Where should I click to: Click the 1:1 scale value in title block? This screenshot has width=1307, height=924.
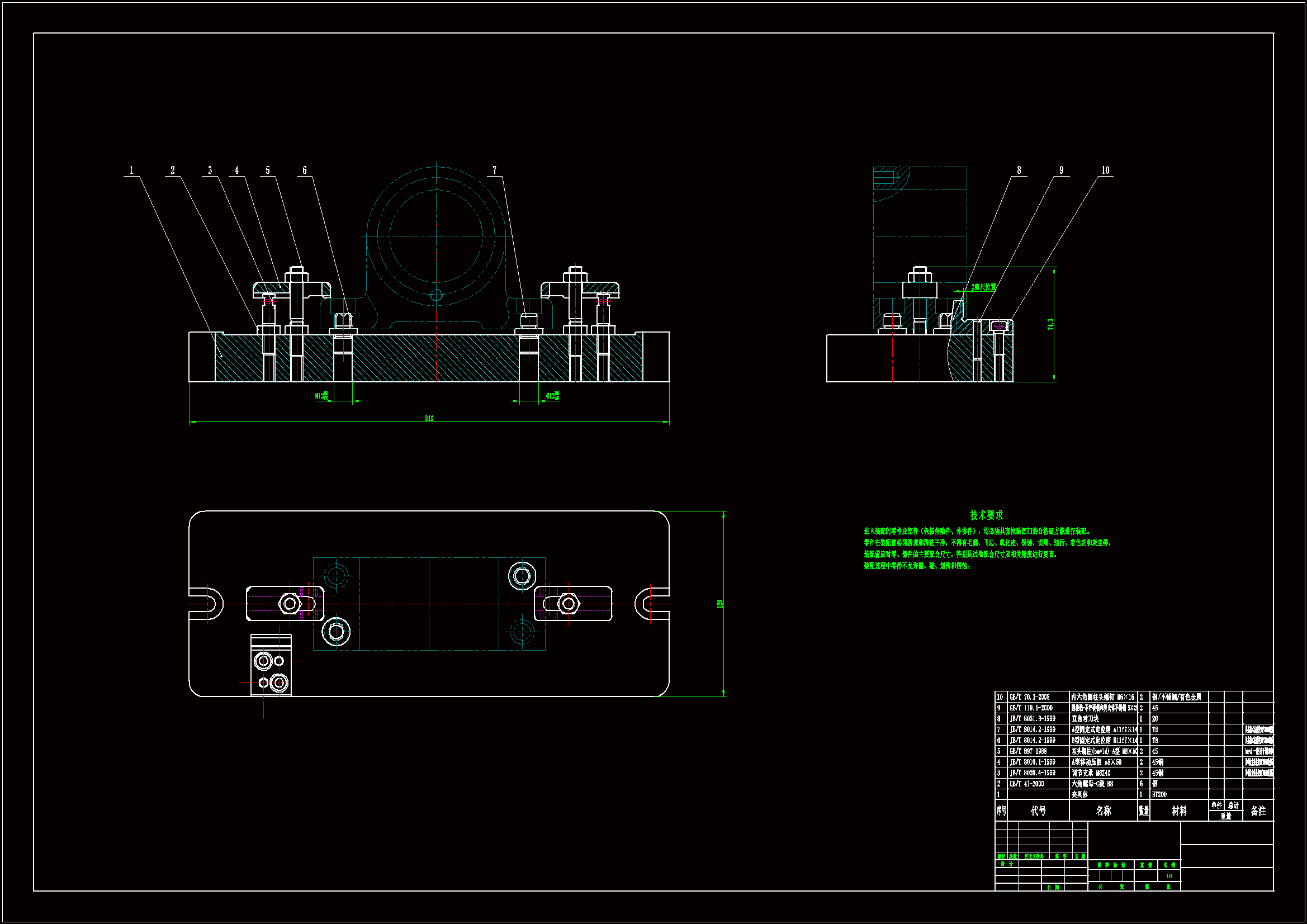click(x=1169, y=875)
